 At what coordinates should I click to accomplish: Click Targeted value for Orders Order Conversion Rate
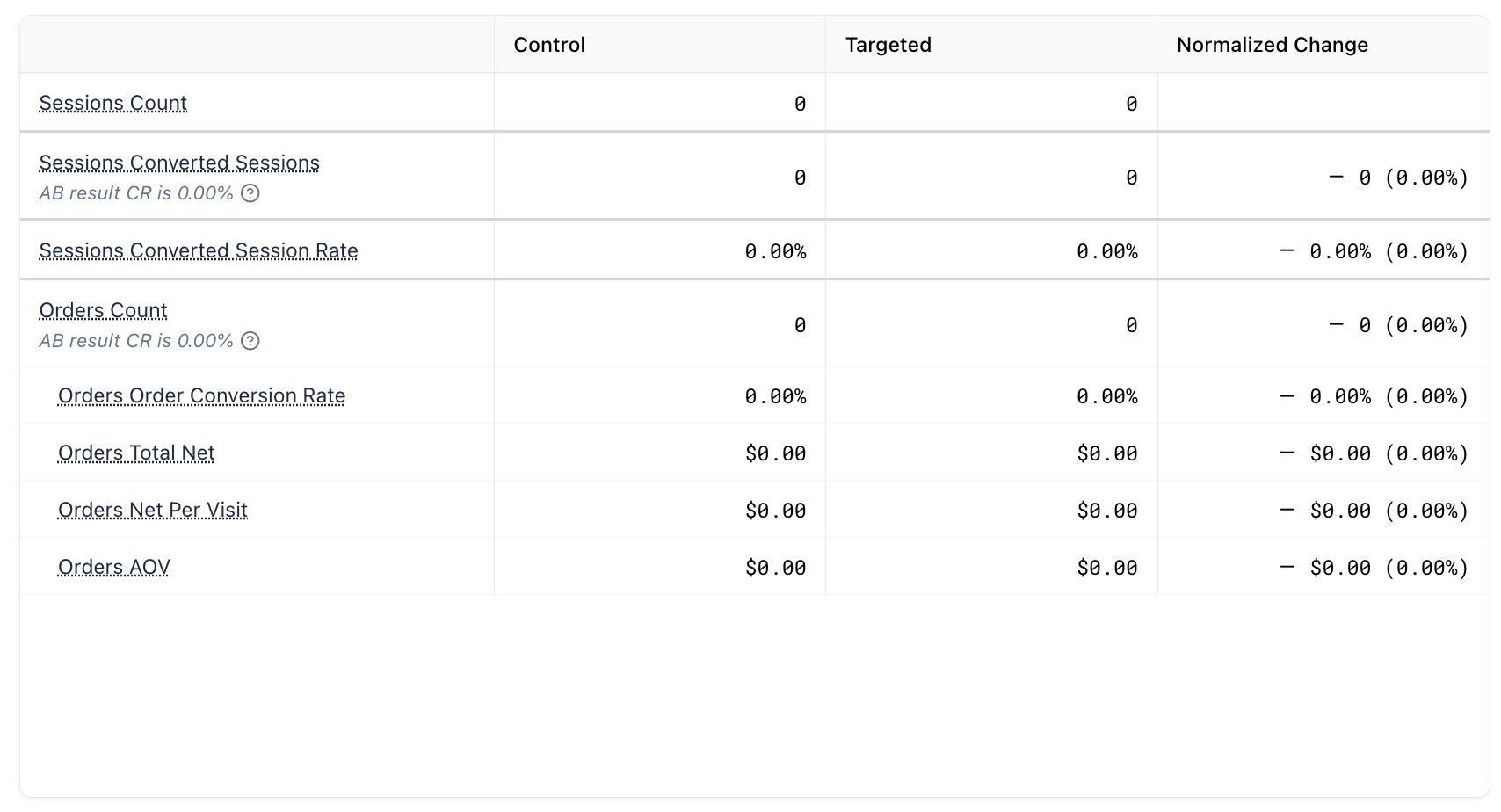pyautogui.click(x=1106, y=396)
